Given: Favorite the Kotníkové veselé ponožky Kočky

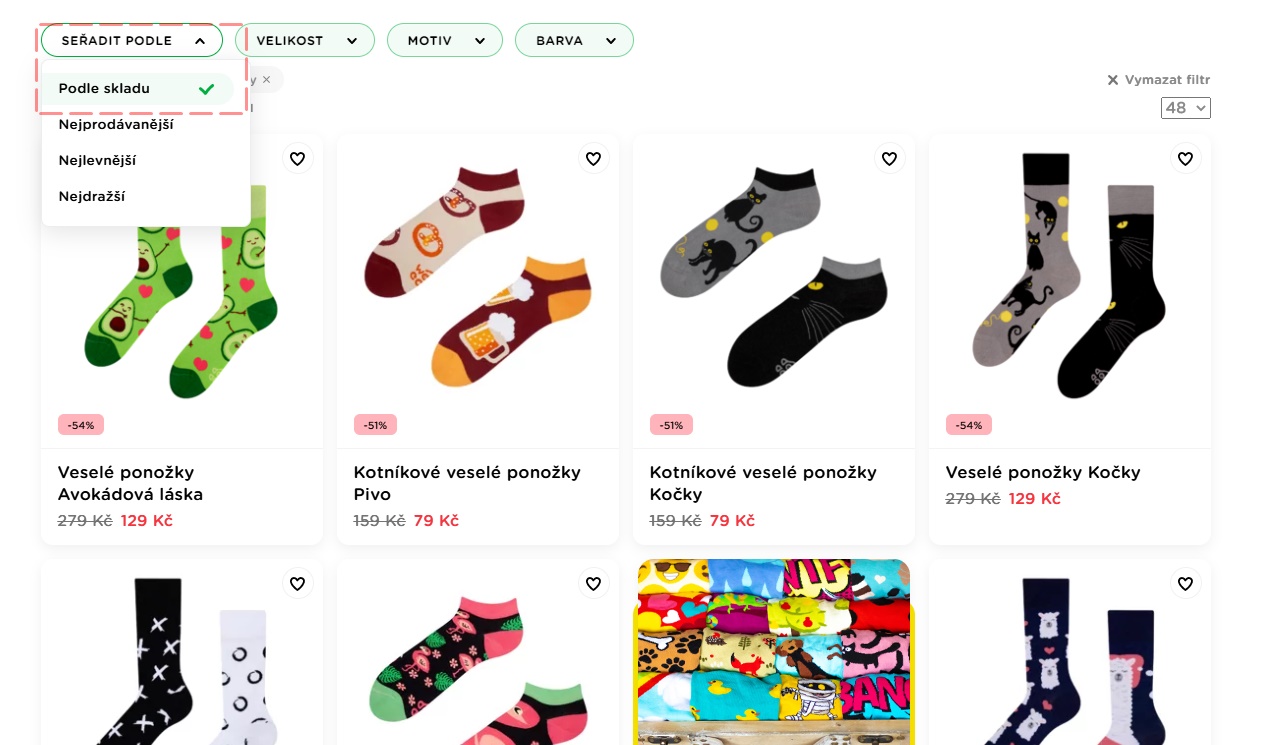Looking at the screenshot, I should point(889,158).
